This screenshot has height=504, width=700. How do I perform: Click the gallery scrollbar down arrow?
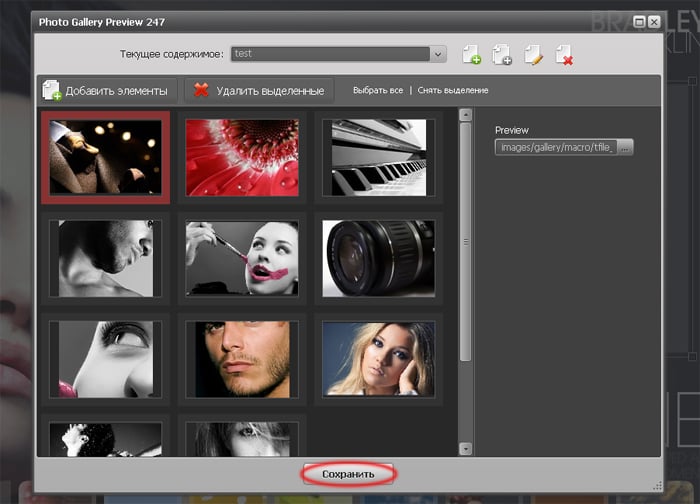(465, 449)
